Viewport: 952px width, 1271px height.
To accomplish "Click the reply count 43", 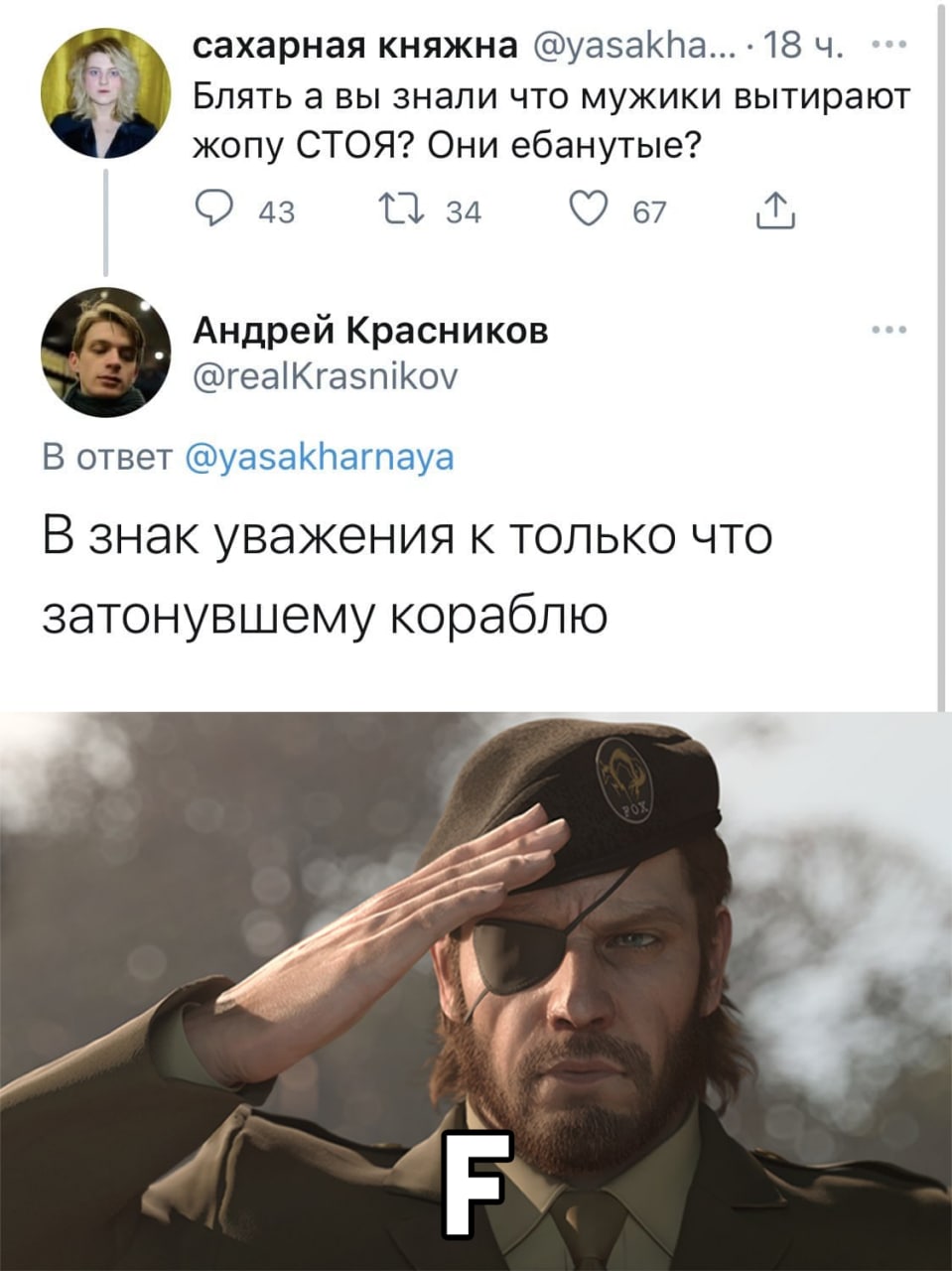I will [x=276, y=212].
